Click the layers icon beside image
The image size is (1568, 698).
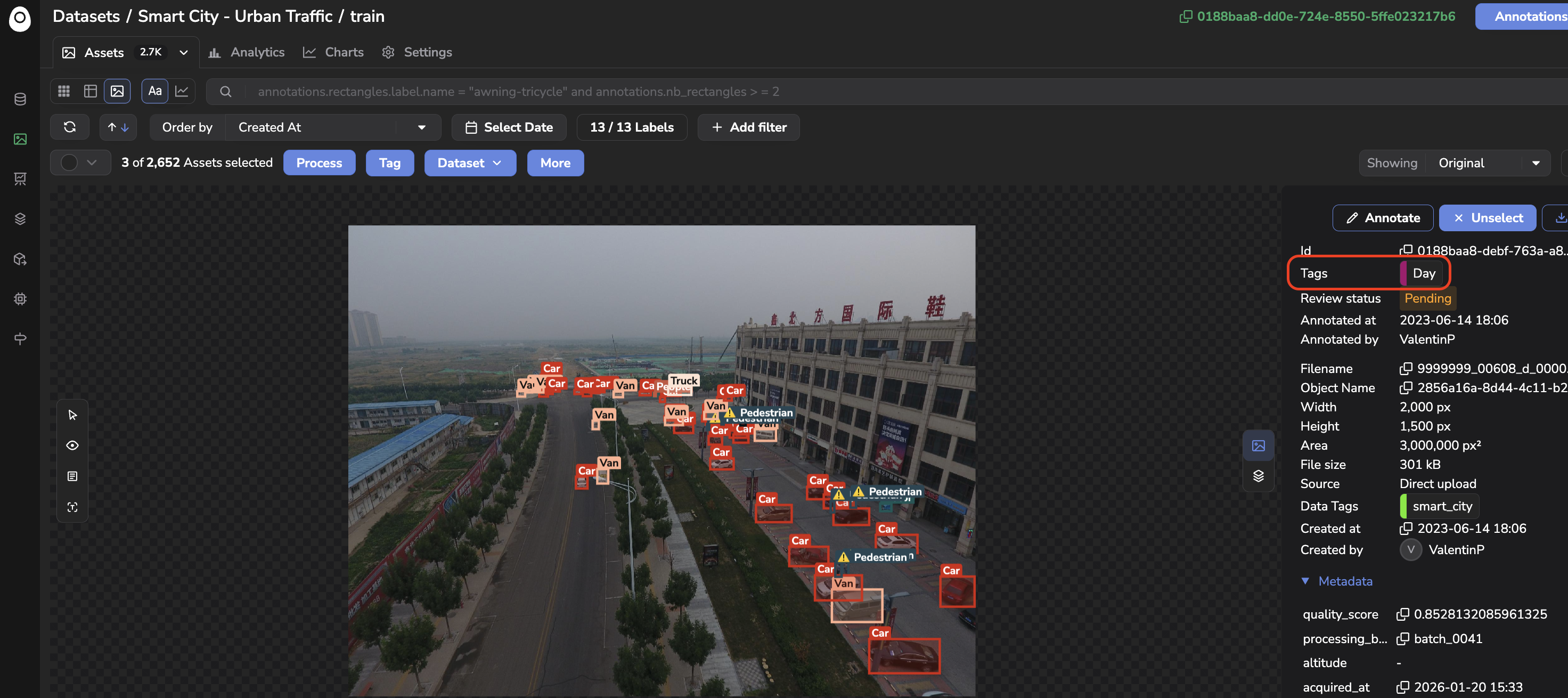pos(1258,476)
